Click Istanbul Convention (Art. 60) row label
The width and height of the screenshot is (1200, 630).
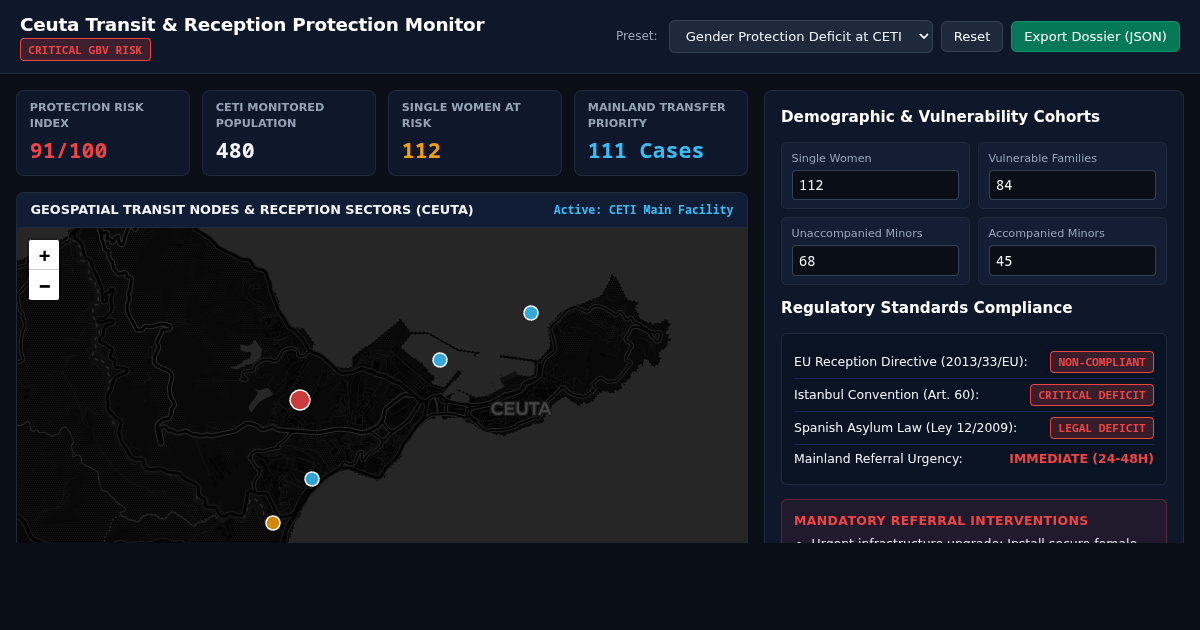coord(886,395)
